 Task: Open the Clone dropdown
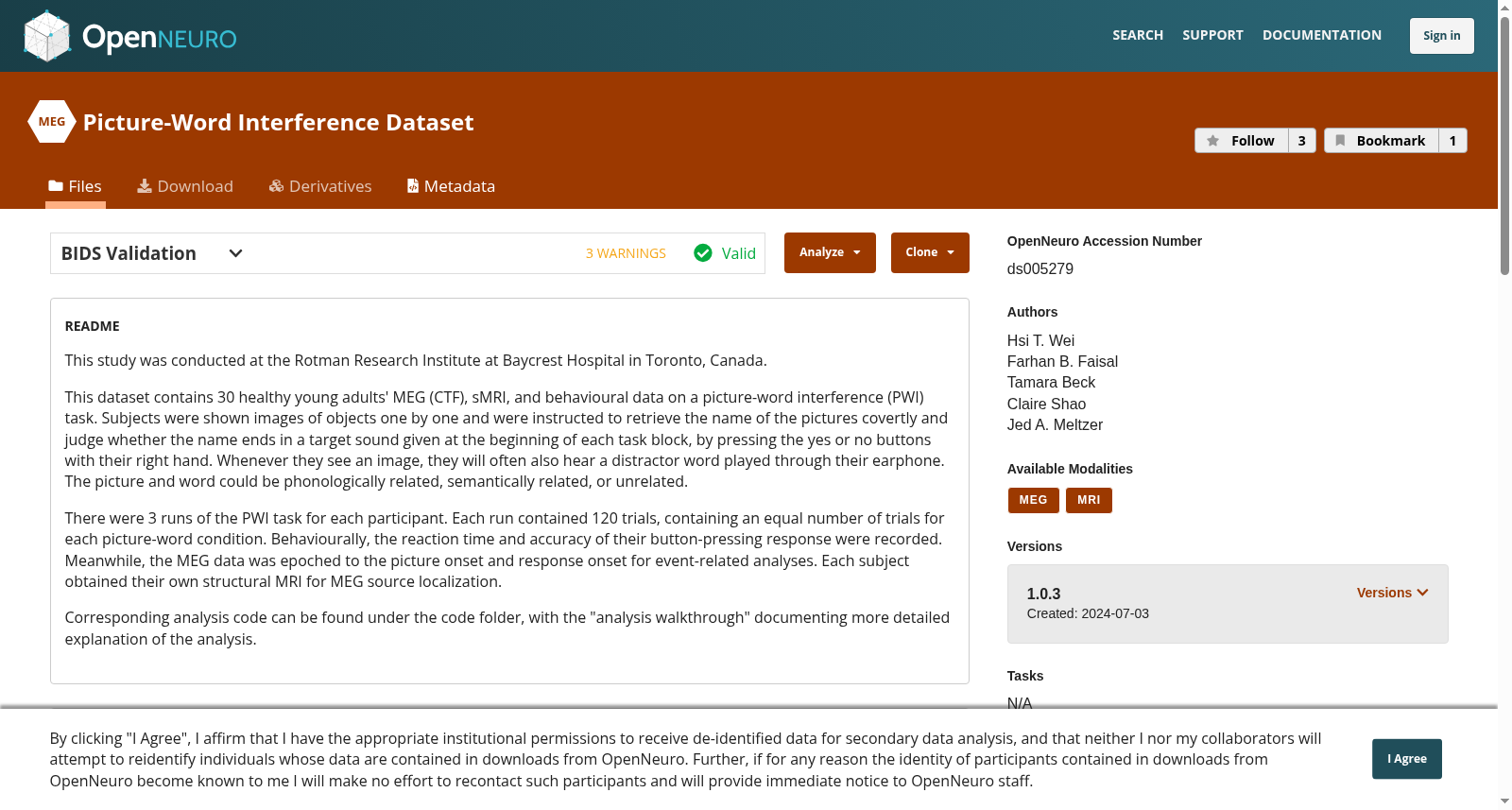[x=930, y=252]
